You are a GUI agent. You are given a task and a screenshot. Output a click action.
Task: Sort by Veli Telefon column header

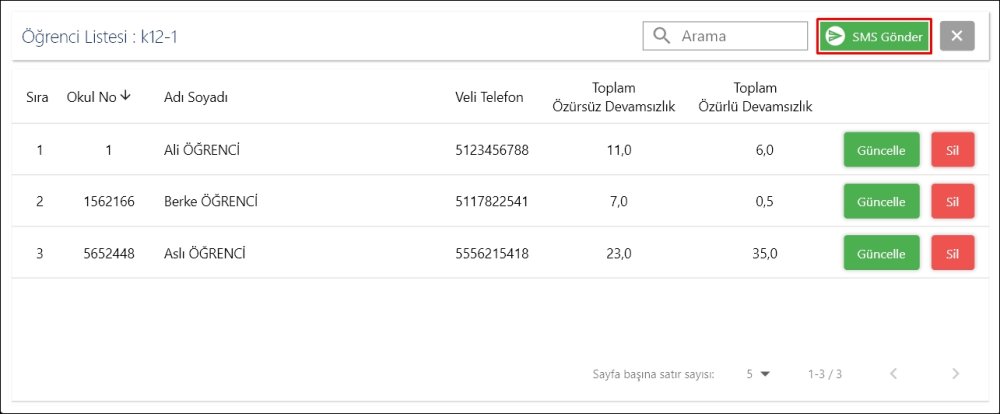[x=489, y=97]
